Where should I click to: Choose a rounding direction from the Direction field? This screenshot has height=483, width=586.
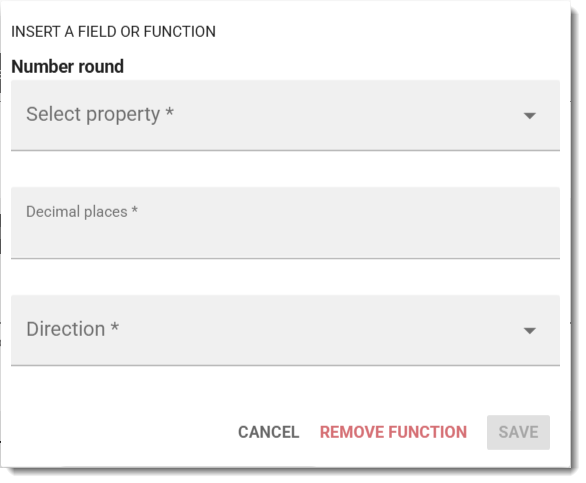point(285,330)
